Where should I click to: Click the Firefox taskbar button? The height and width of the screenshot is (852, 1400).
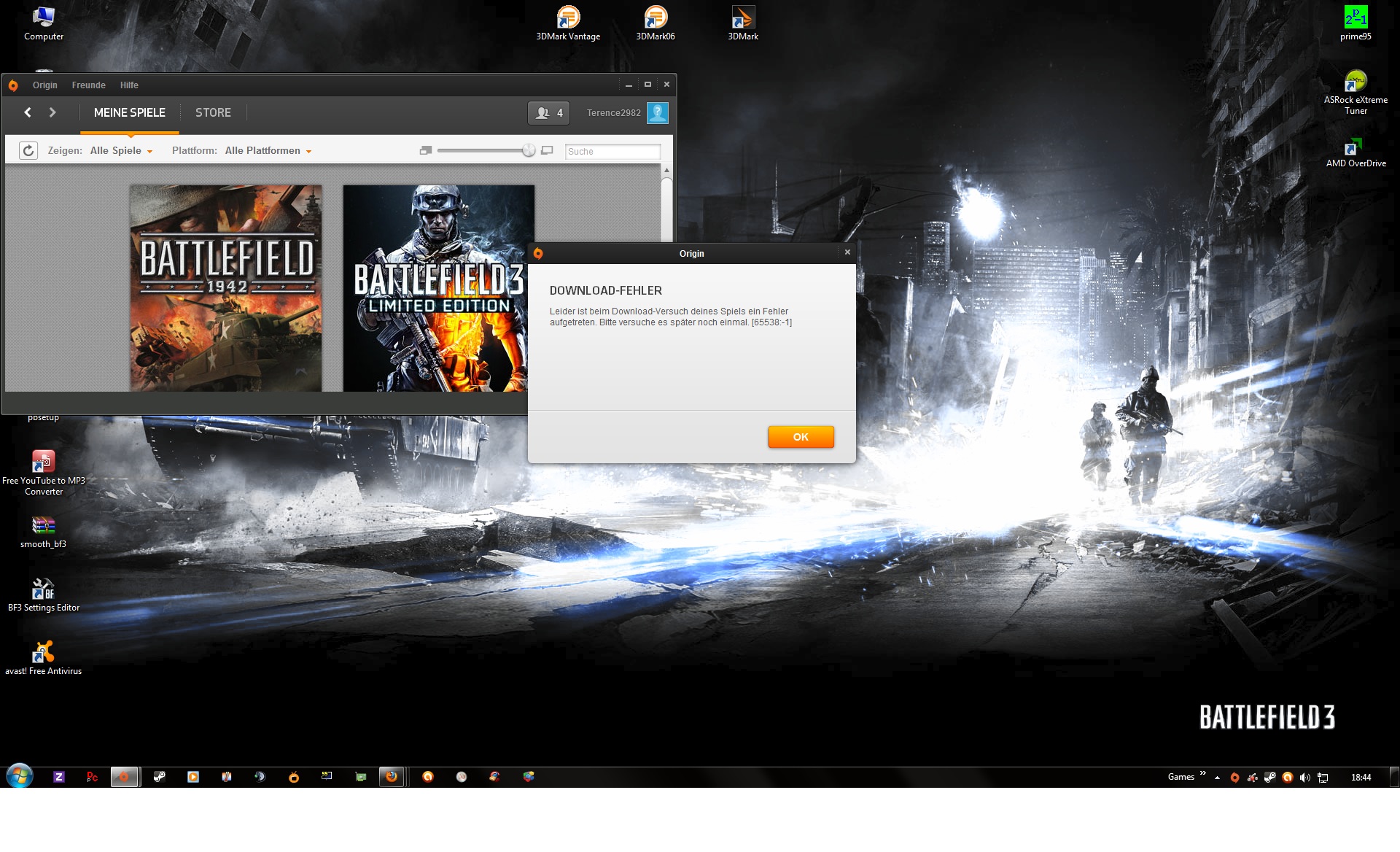pyautogui.click(x=392, y=777)
